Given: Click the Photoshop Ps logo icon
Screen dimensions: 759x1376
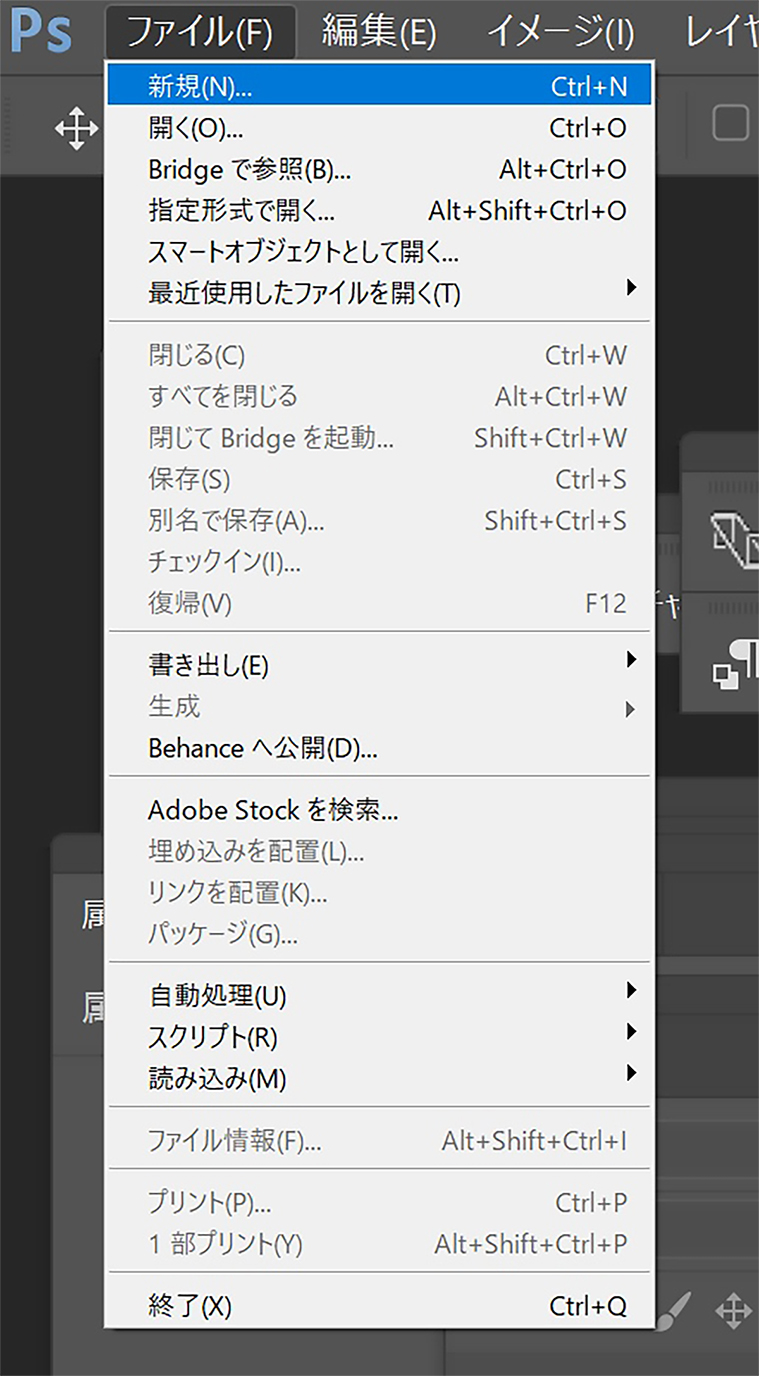Looking at the screenshot, I should [41, 32].
